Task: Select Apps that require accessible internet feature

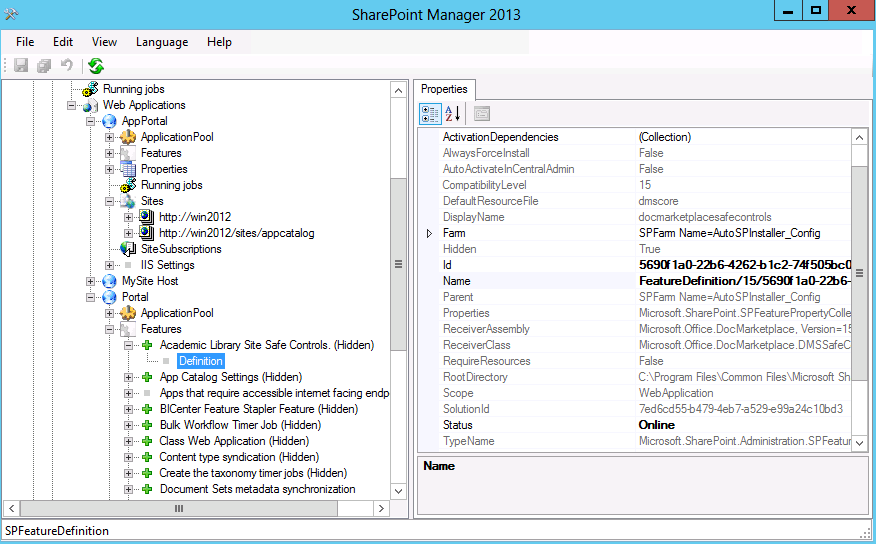Action: coord(274,393)
